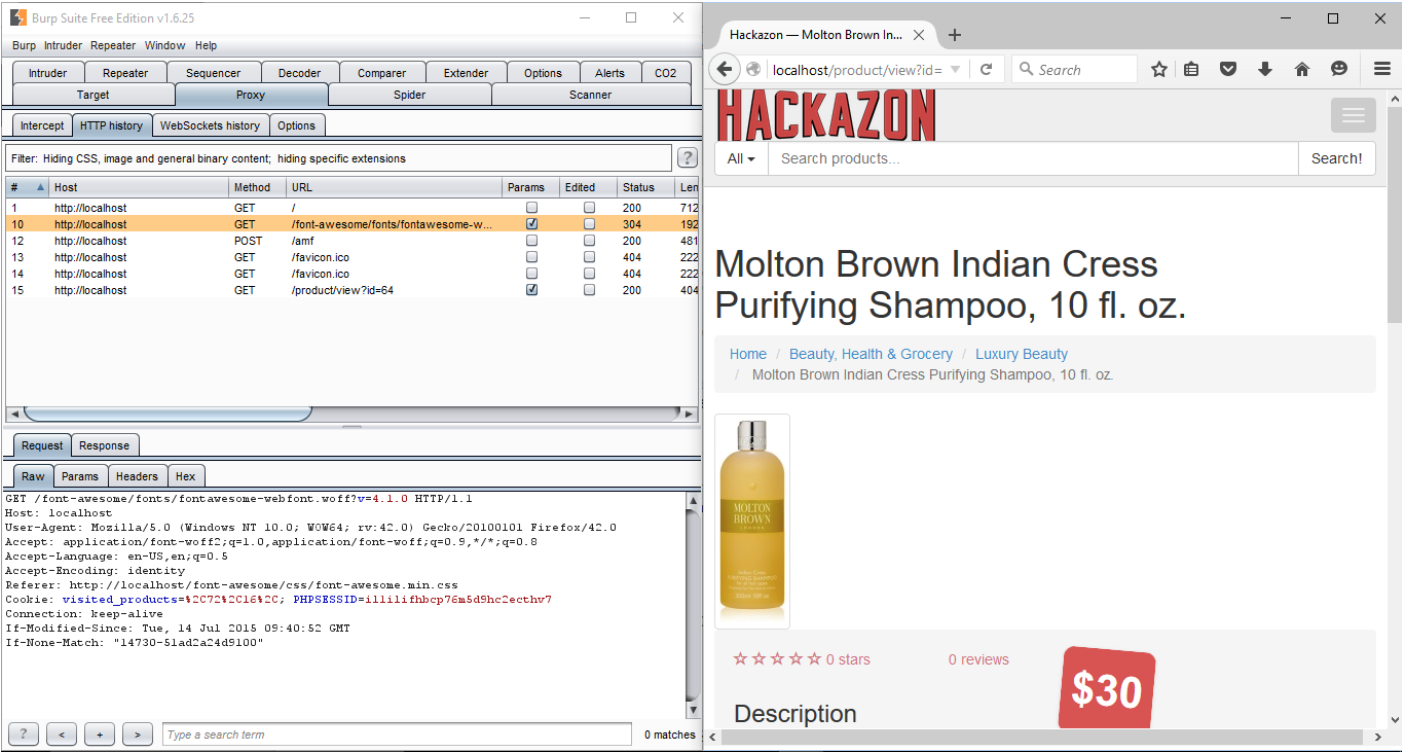Go to the previous search match in Burp
The width and height of the screenshot is (1402, 756).
61,734
